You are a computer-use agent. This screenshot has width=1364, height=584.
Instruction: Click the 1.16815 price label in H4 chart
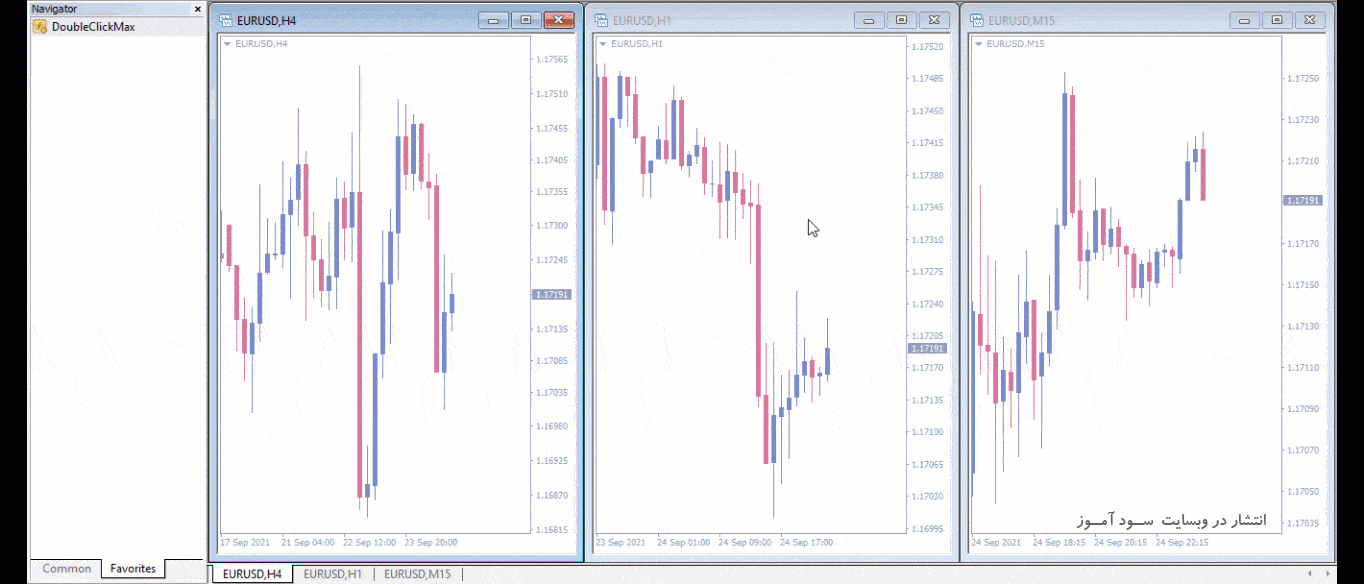pos(552,530)
